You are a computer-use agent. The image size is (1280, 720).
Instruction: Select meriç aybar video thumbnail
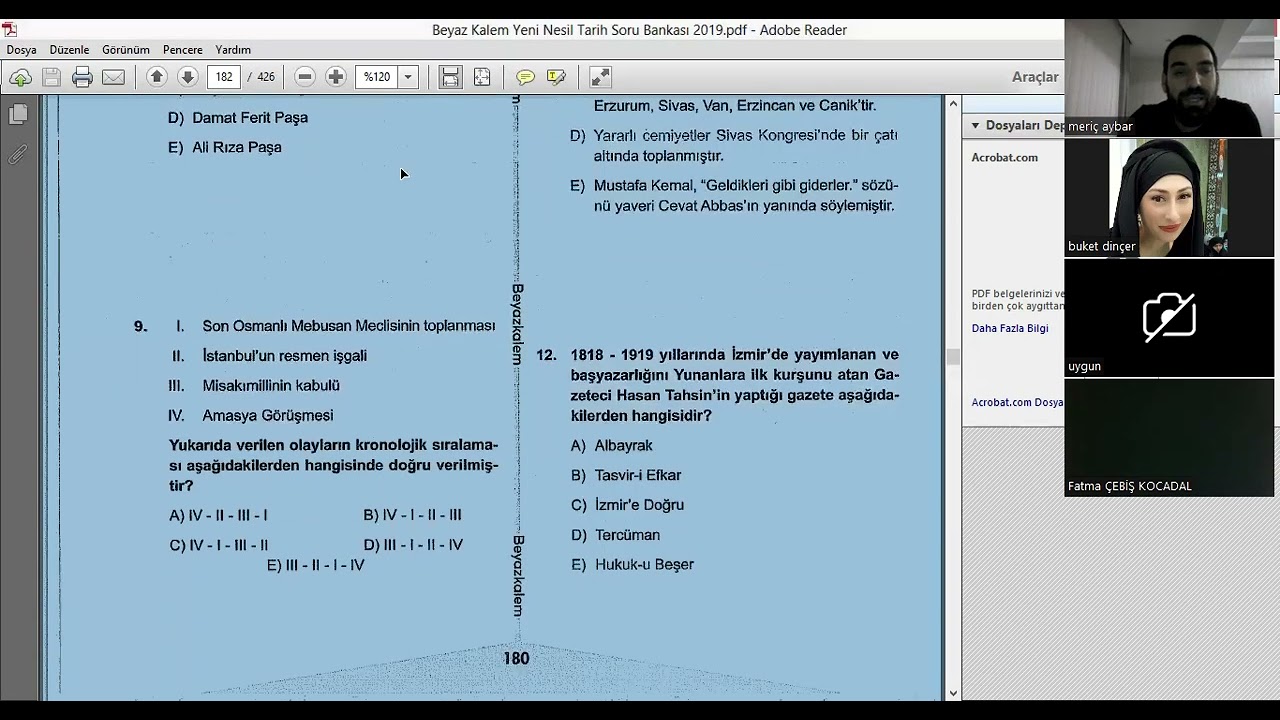[1169, 77]
